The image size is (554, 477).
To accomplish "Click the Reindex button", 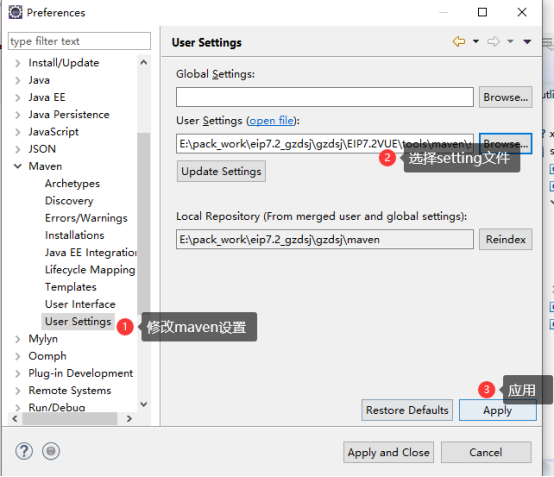I will click(506, 240).
